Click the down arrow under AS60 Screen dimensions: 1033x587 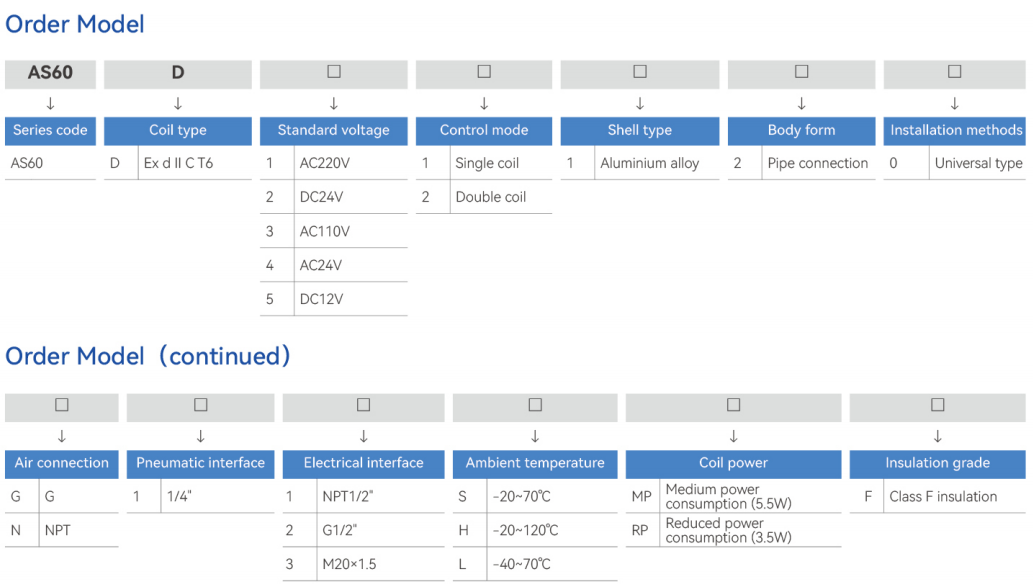click(50, 103)
